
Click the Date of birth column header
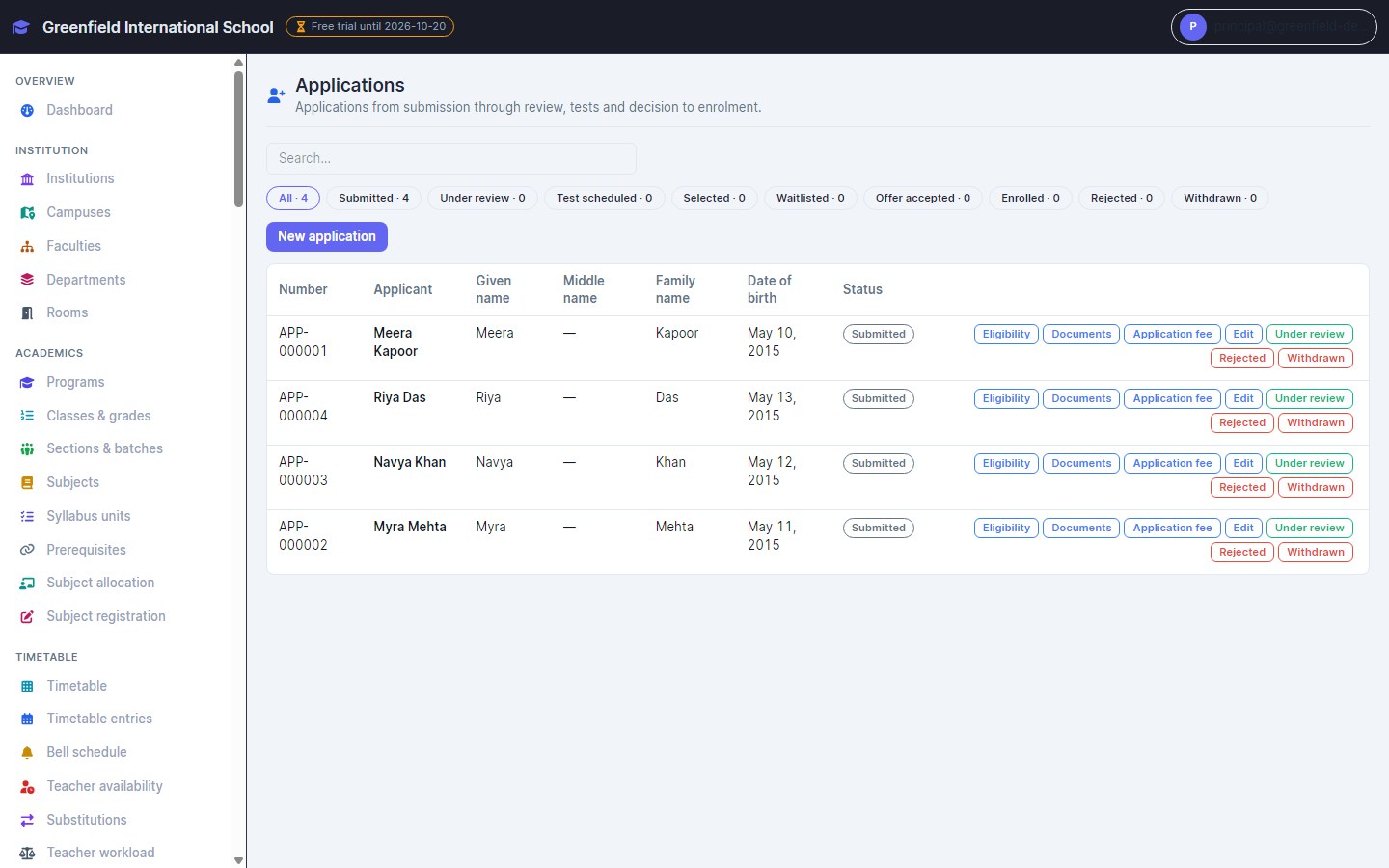[770, 289]
